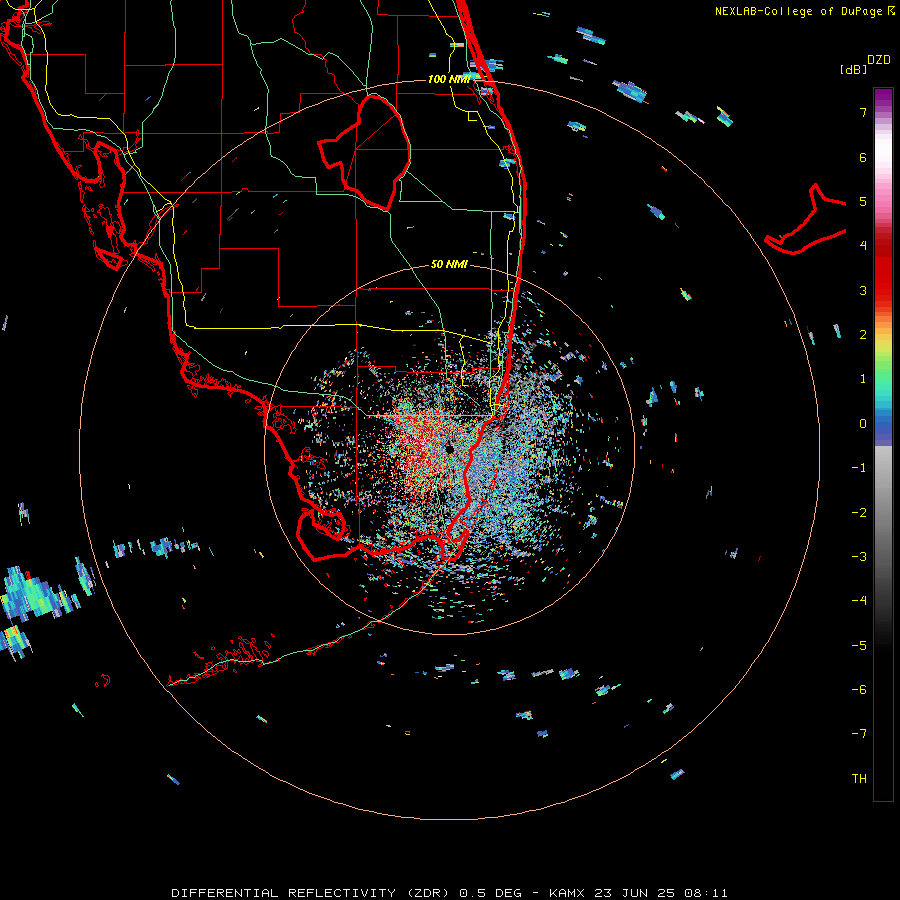Image resolution: width=900 pixels, height=900 pixels.
Task: Click the -3 value on the color scale
Action: (x=859, y=557)
